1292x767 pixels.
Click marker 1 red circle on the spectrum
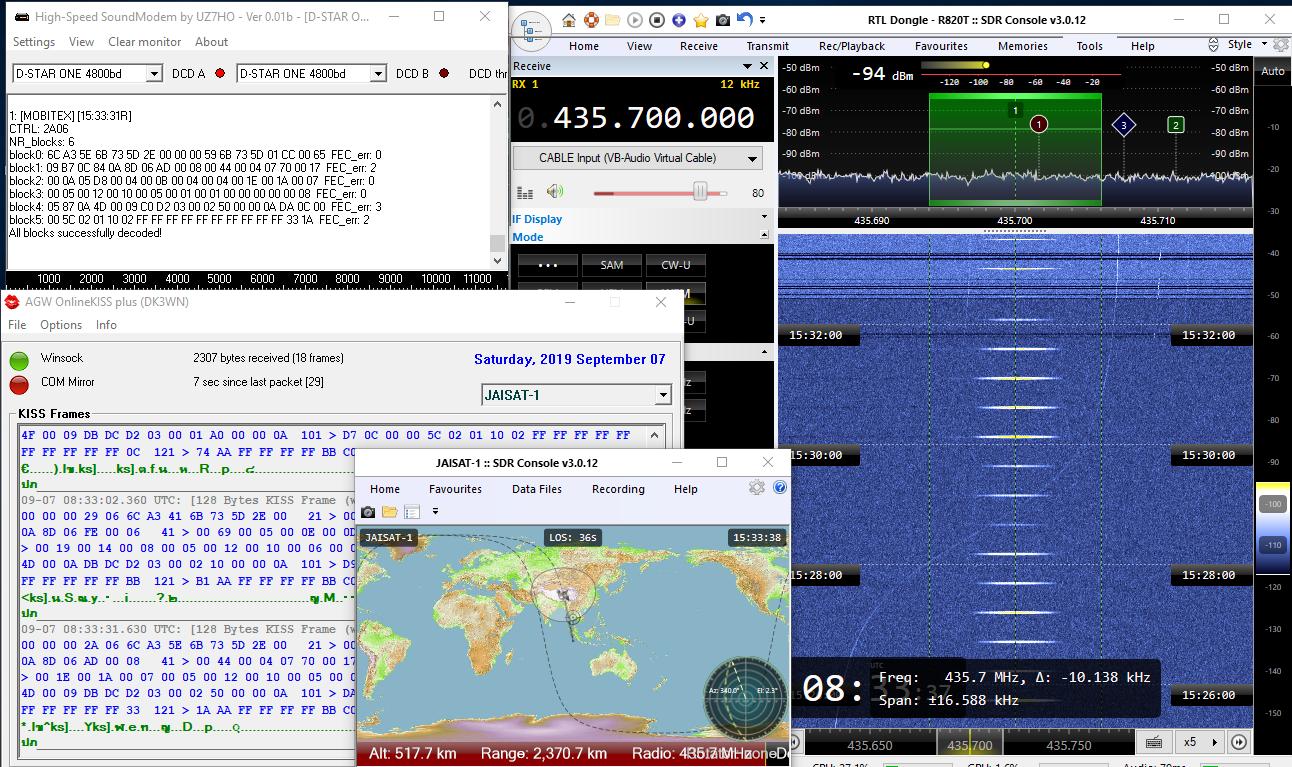coord(1039,124)
